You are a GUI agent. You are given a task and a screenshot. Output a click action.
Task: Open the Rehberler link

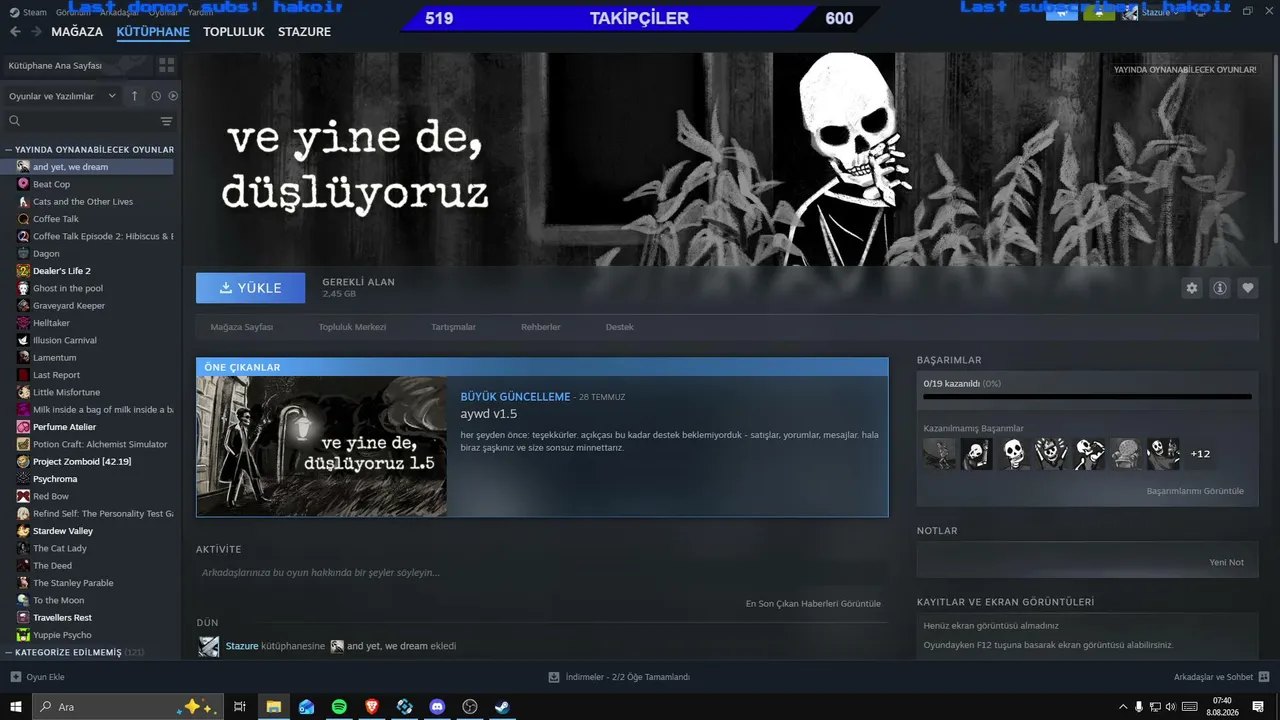click(541, 327)
